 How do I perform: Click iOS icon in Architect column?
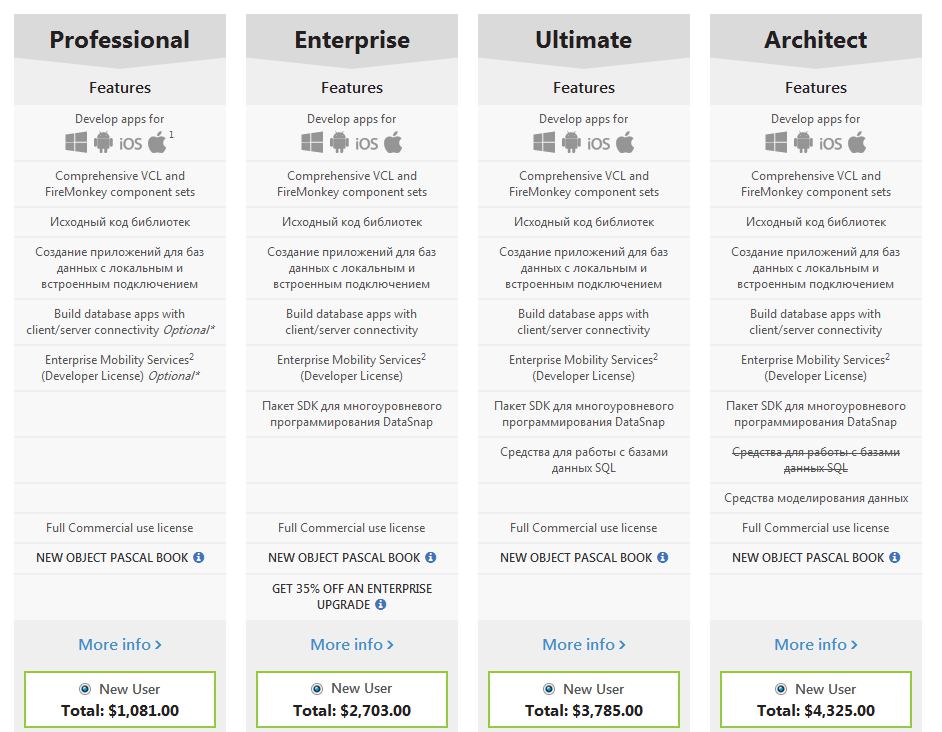point(831,144)
